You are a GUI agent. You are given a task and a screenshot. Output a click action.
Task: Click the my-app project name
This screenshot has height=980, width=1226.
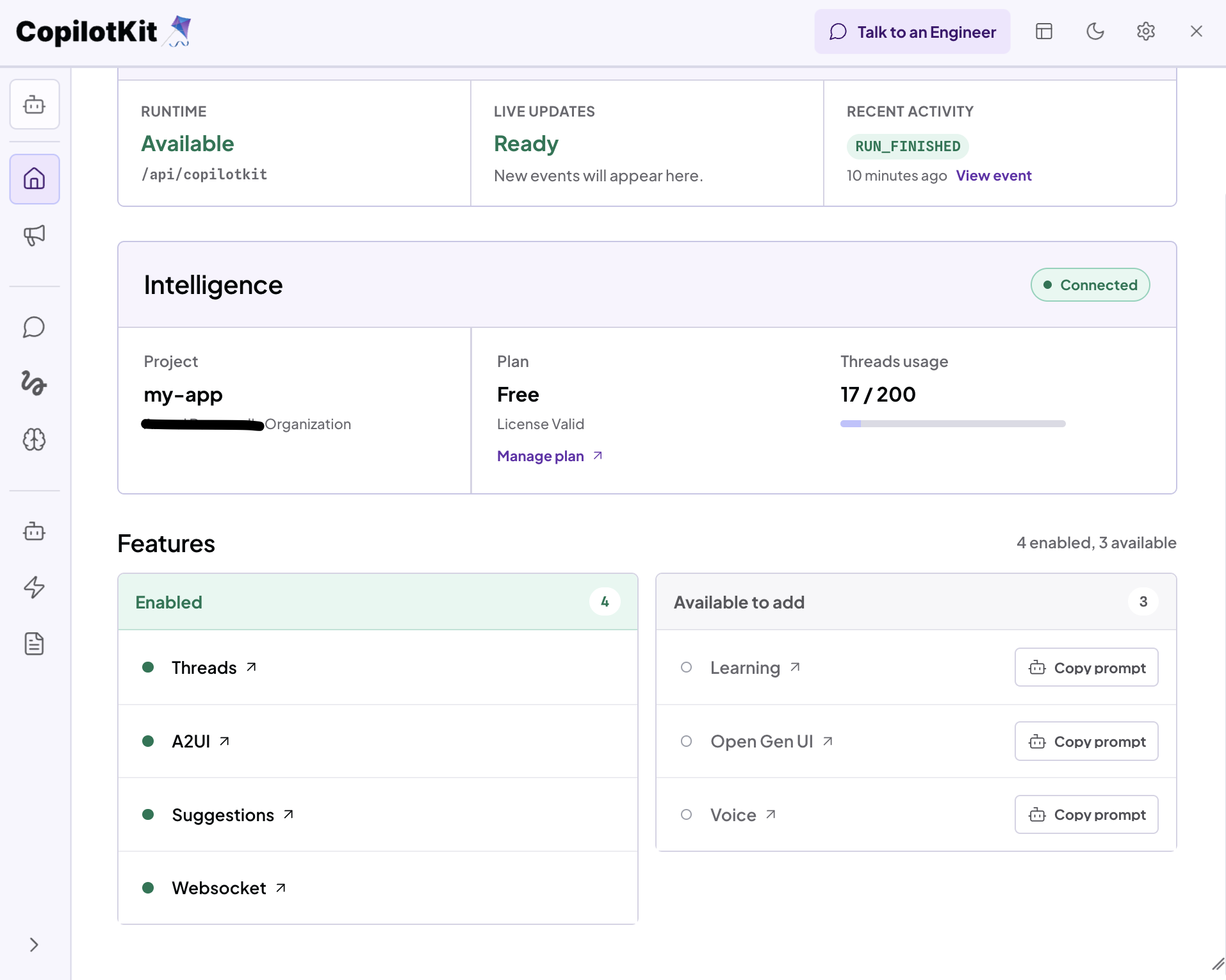183,395
